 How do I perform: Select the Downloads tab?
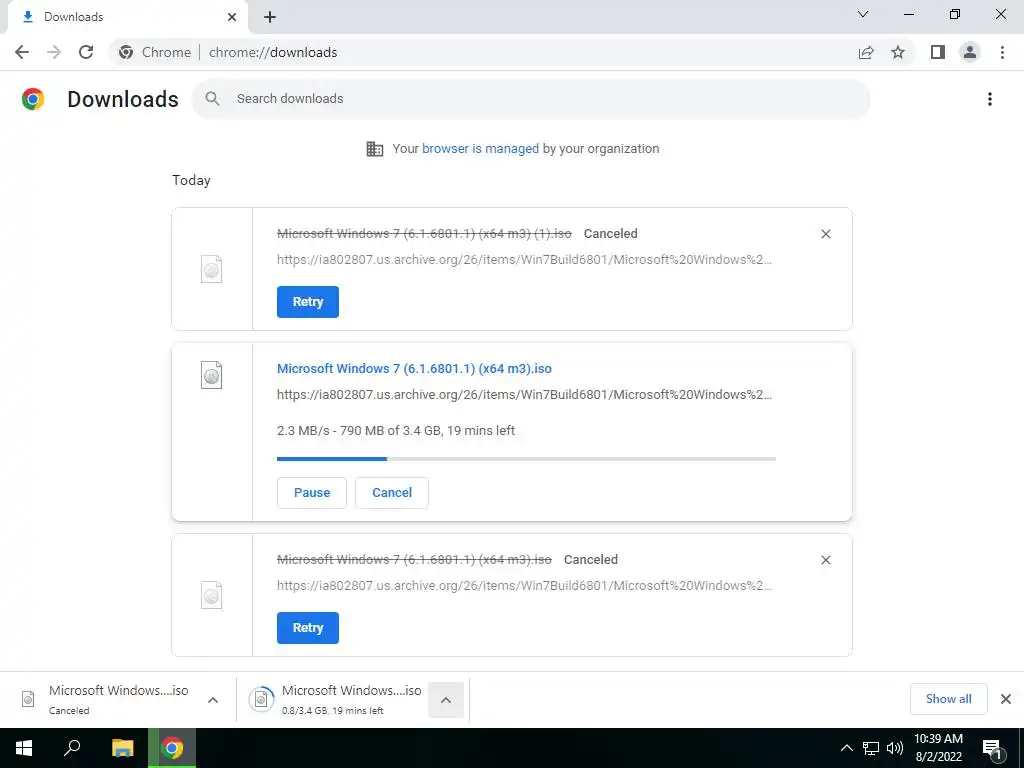pyautogui.click(x=127, y=17)
